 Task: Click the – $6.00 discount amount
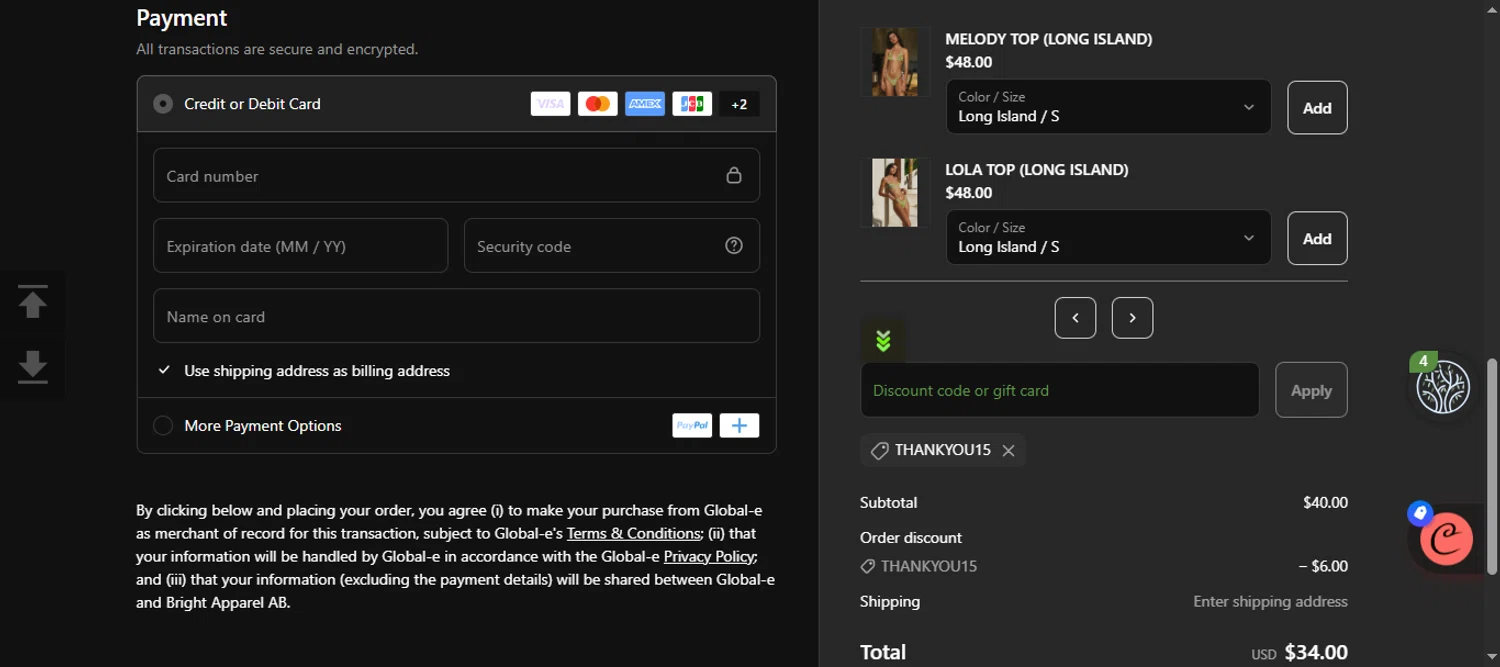point(1323,566)
